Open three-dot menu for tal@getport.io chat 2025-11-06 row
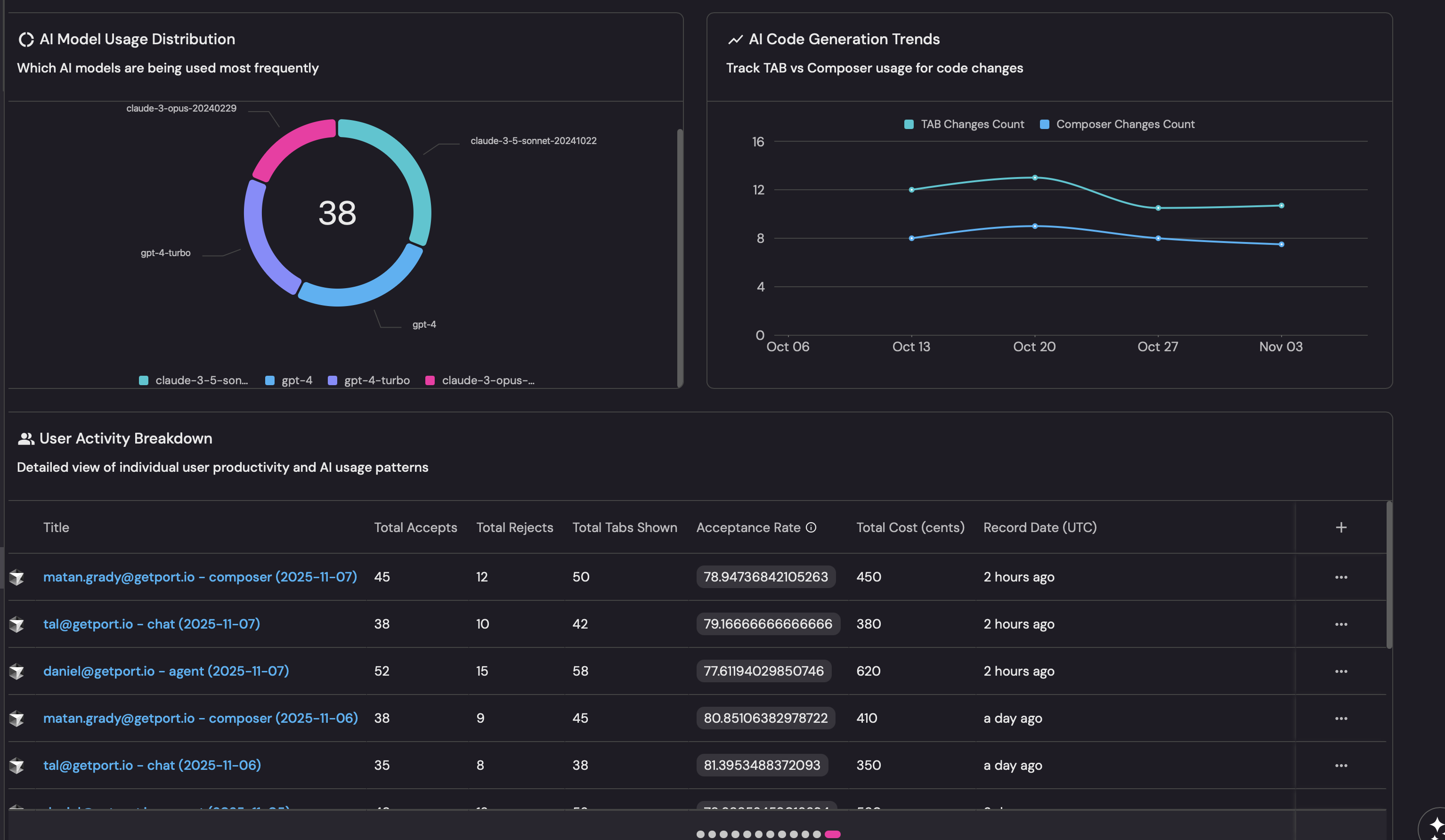This screenshot has width=1445, height=840. 1340,766
